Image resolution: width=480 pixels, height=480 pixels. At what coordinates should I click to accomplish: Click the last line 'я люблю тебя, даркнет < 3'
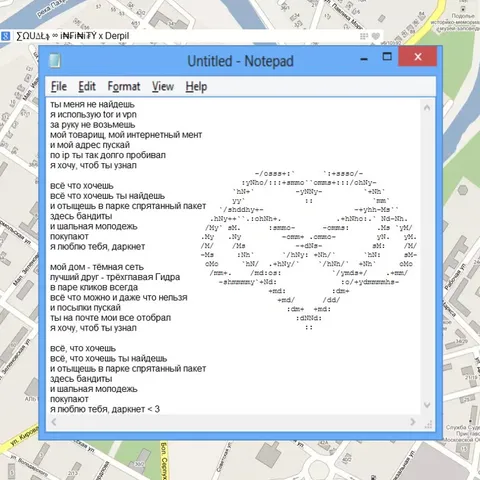pos(105,409)
